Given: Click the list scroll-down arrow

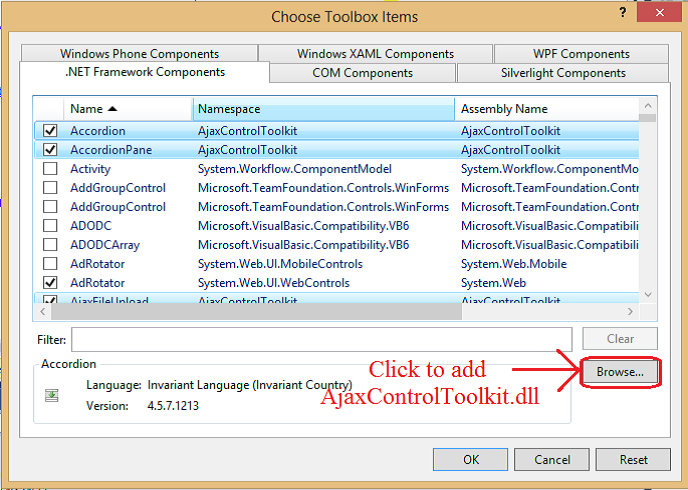Looking at the screenshot, I should [648, 295].
